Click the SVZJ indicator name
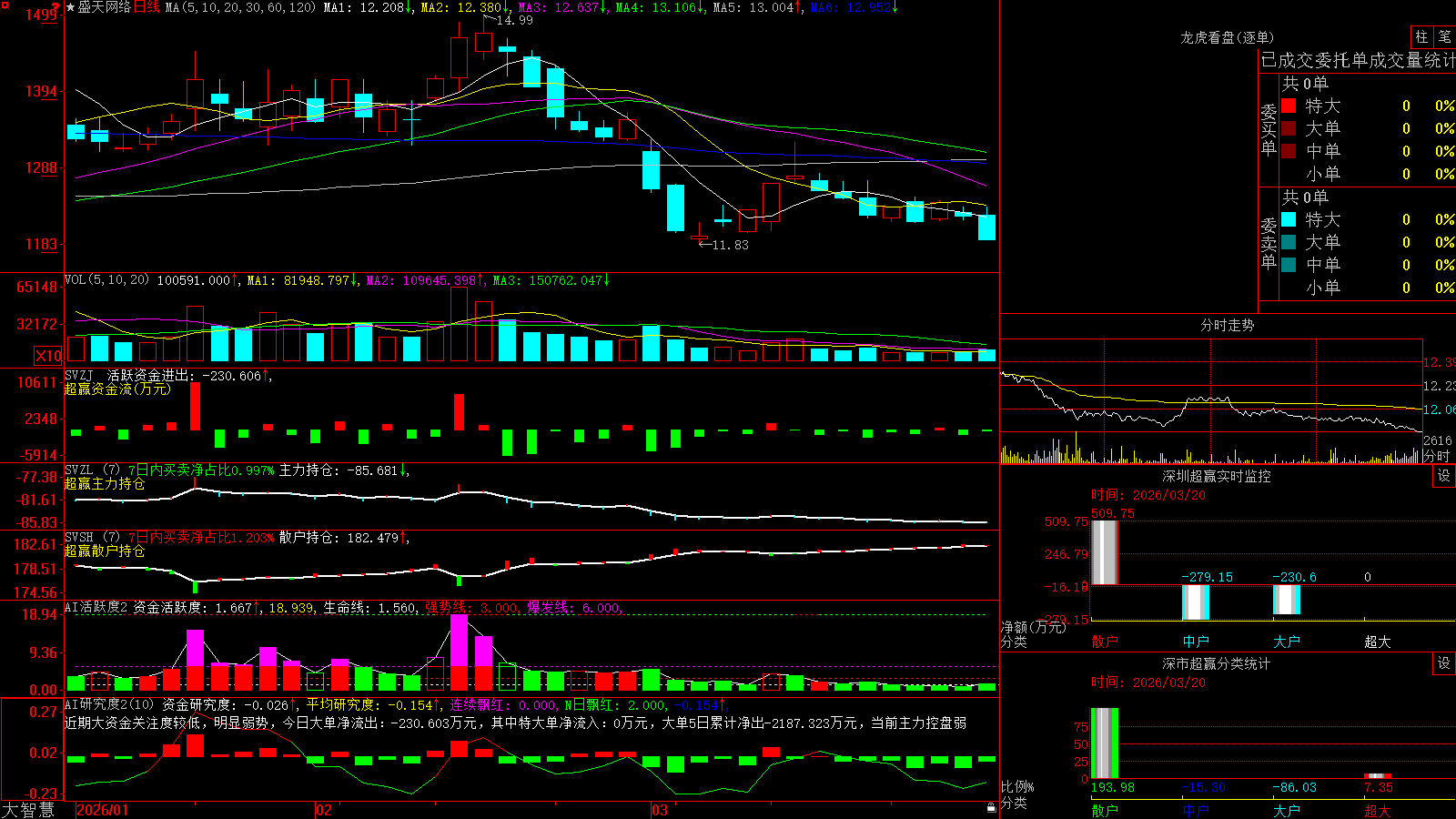The width and height of the screenshot is (1456, 819). [x=79, y=376]
